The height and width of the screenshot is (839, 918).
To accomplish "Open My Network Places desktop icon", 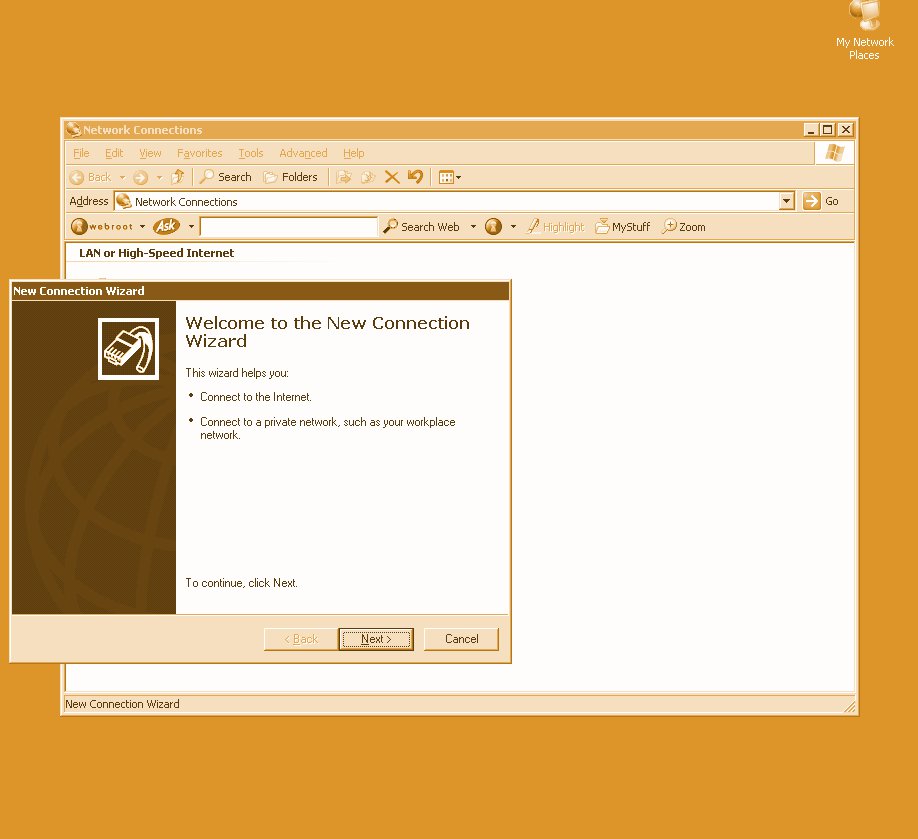I will [x=865, y=30].
